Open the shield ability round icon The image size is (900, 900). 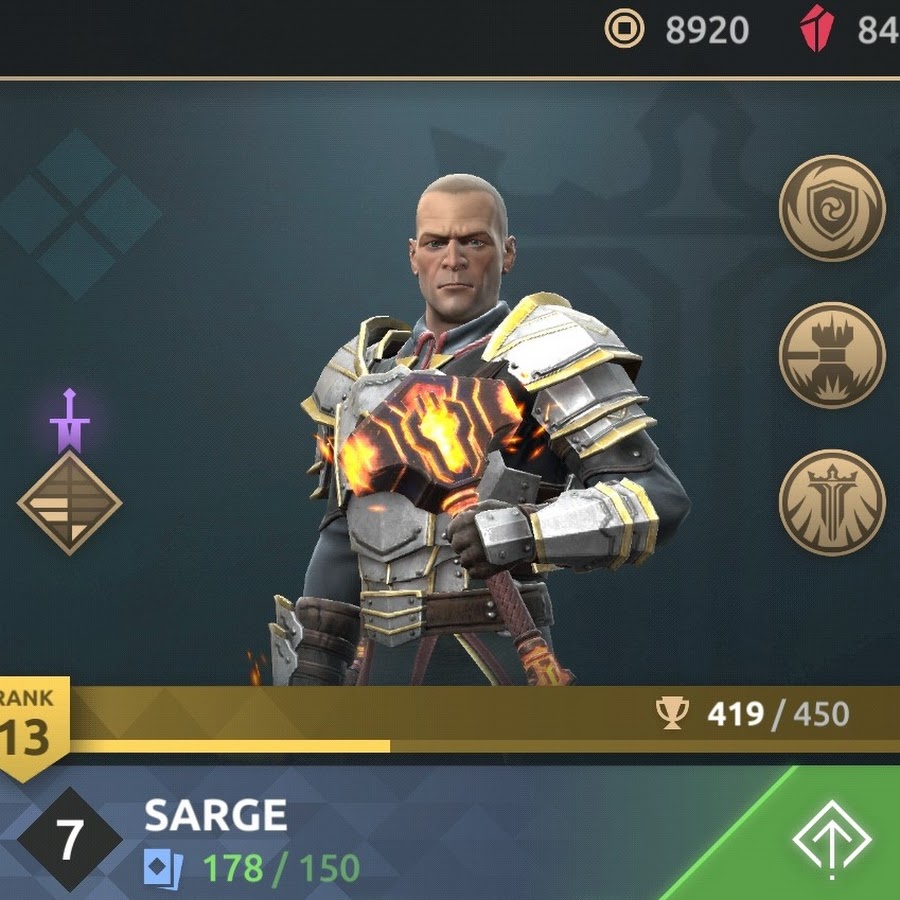coord(832,208)
